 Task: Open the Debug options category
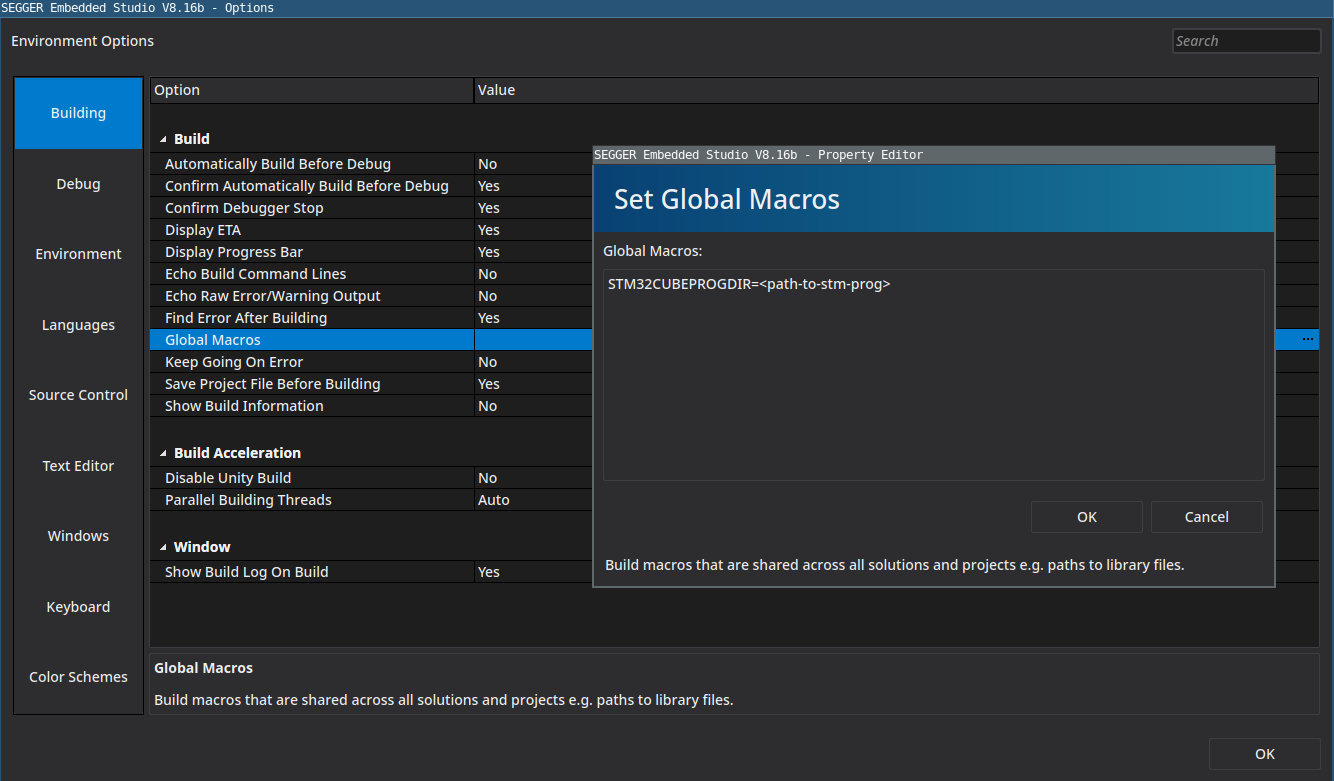(78, 184)
